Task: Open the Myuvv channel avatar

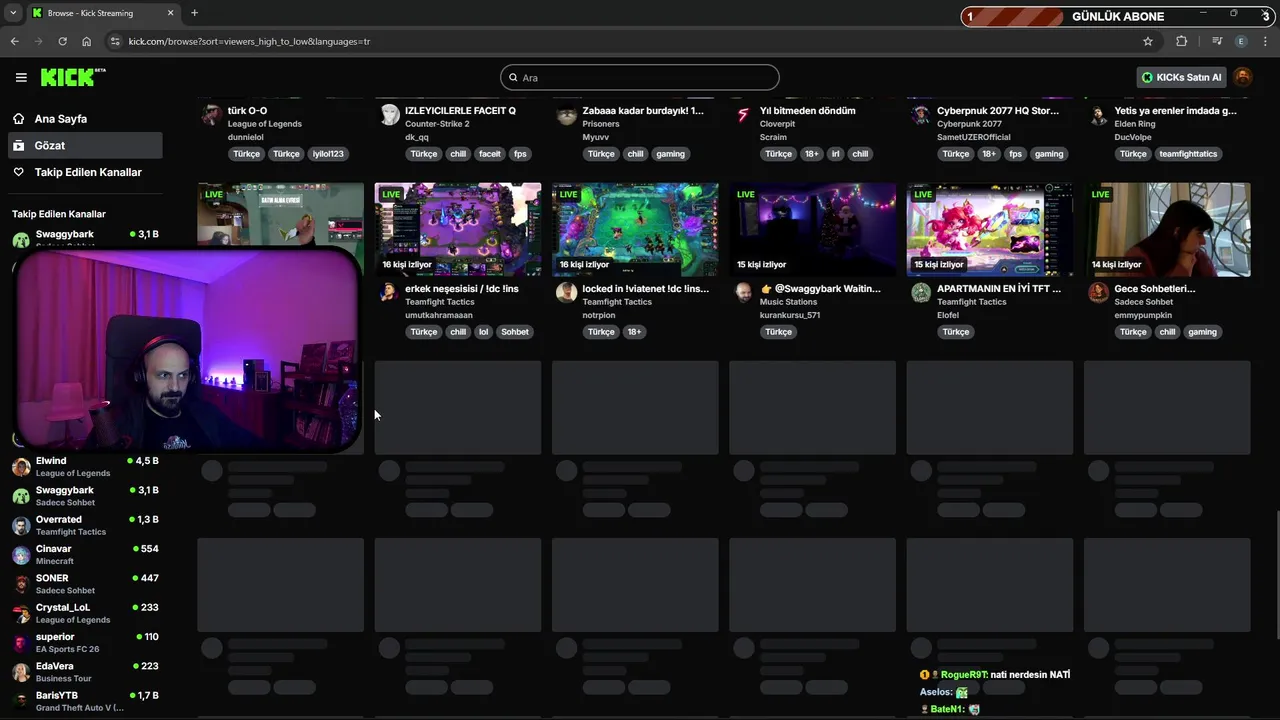Action: (x=566, y=114)
